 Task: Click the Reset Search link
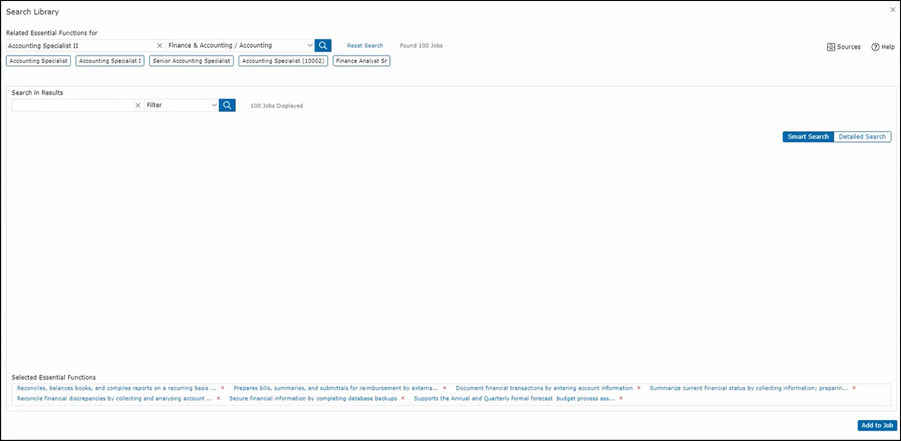pyautogui.click(x=365, y=46)
